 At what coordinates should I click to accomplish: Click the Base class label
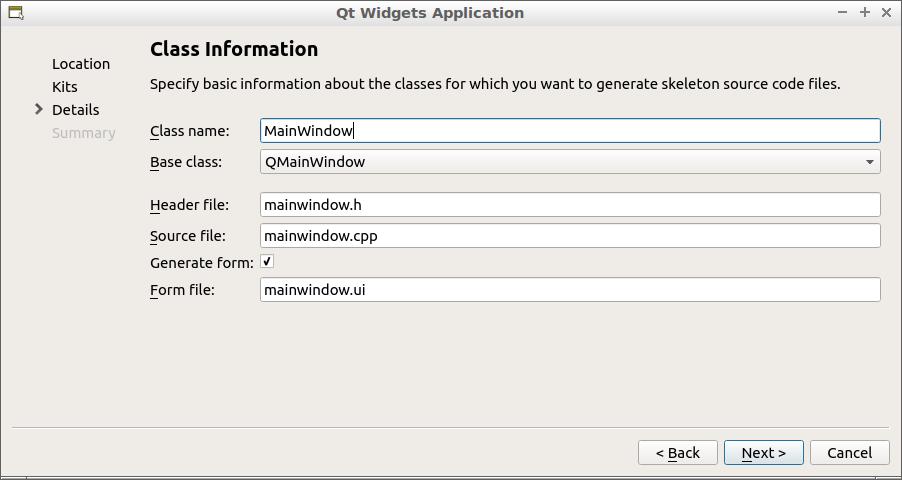tap(186, 162)
